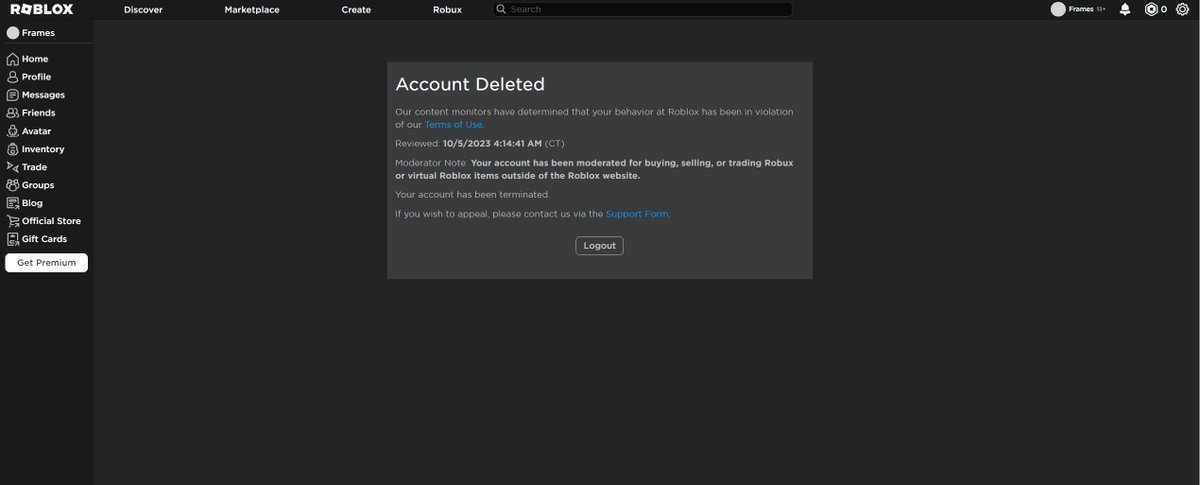The image size is (1200, 485).
Task: Open the settings gear icon
Action: 1181,9
